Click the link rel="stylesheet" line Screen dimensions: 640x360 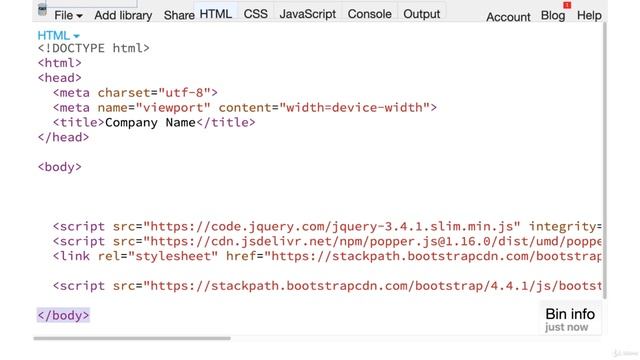pos(327,256)
